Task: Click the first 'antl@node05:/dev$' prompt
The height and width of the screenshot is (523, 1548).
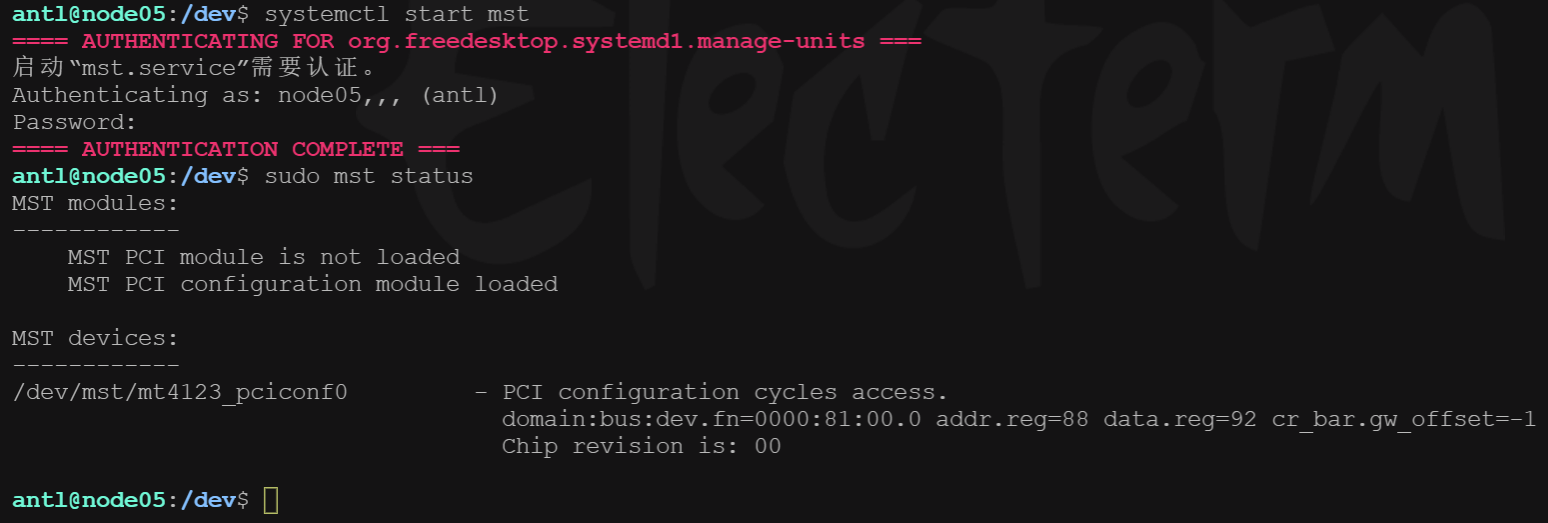Action: tap(131, 14)
